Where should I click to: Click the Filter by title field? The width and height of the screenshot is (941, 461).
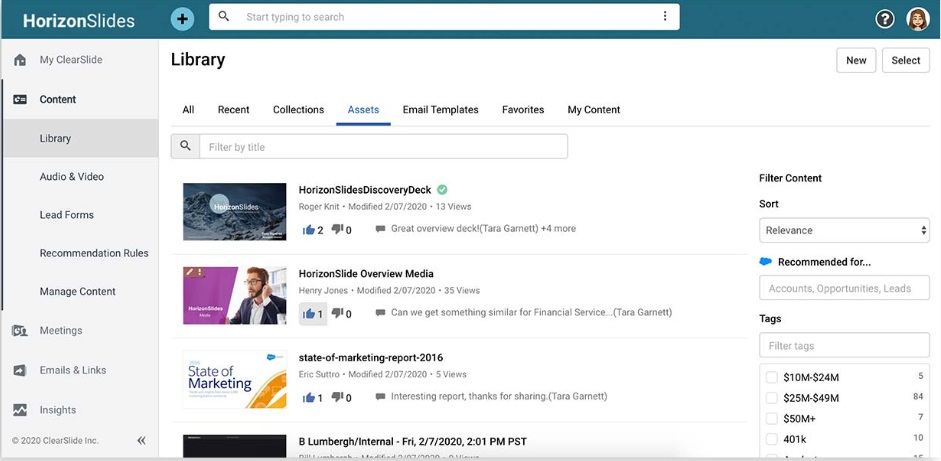point(383,146)
